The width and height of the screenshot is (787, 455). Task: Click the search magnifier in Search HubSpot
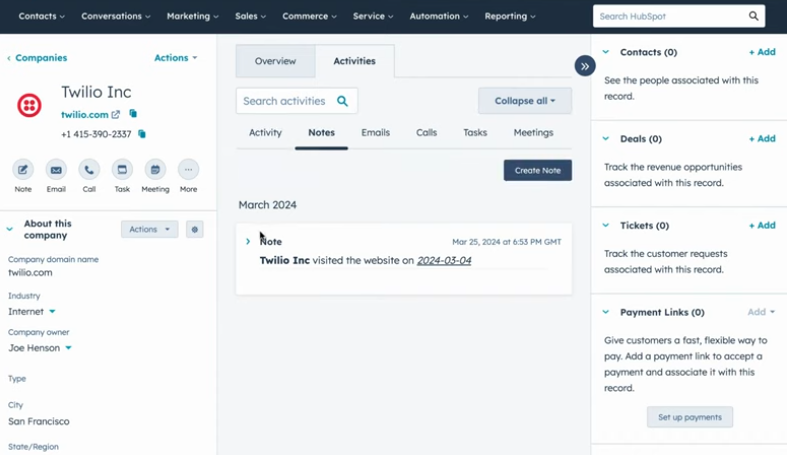(x=753, y=16)
